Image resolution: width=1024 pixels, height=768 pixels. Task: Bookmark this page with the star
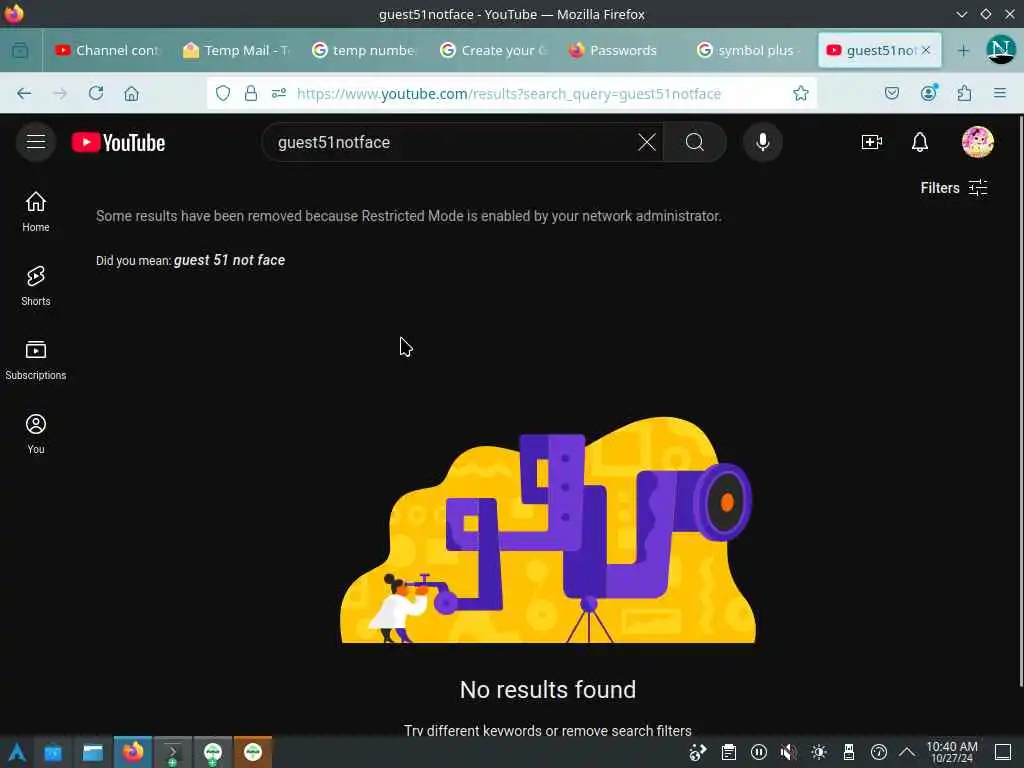click(x=801, y=93)
